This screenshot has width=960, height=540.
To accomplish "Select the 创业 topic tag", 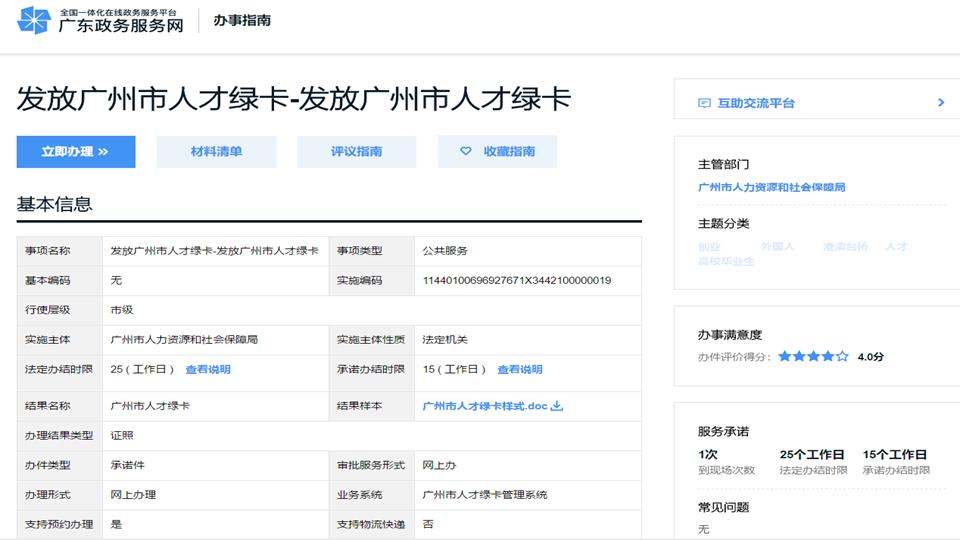I will click(x=709, y=246).
